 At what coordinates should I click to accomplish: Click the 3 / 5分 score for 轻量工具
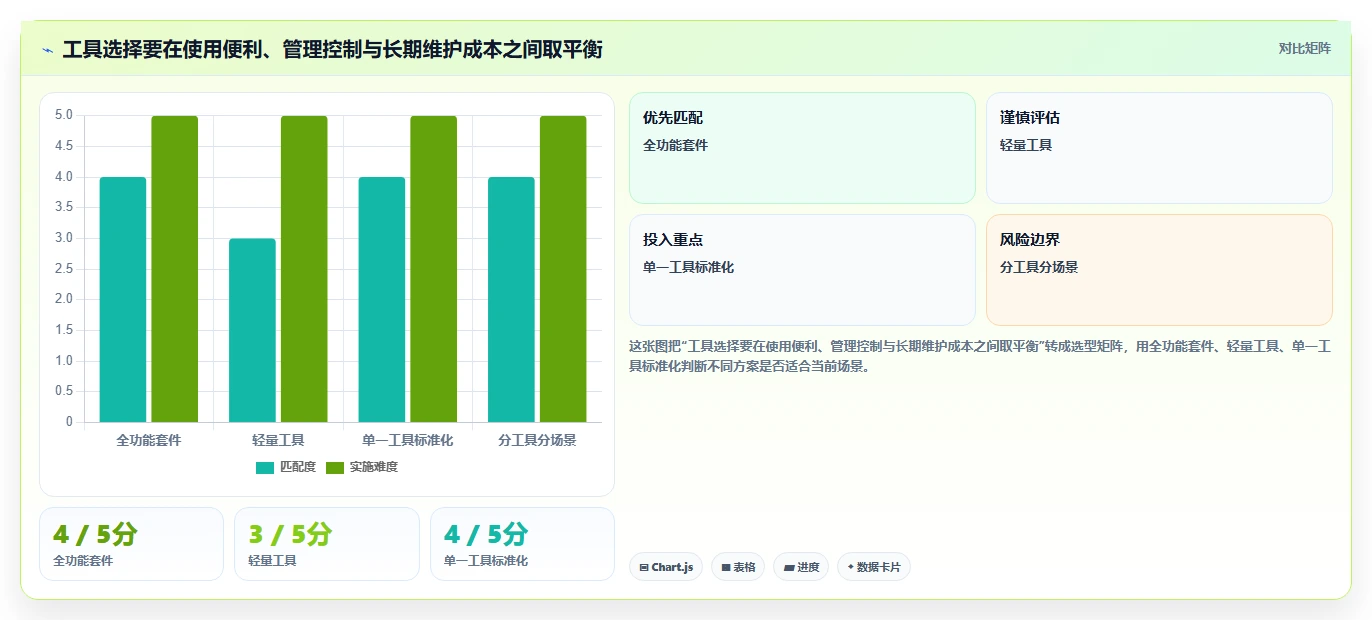(x=290, y=535)
